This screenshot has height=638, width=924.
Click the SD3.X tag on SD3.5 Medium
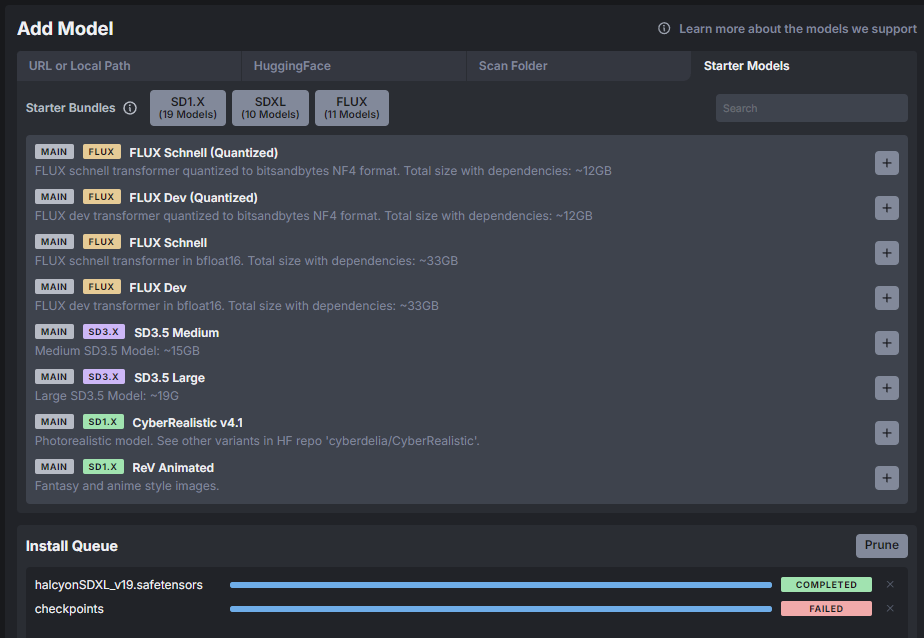104,332
